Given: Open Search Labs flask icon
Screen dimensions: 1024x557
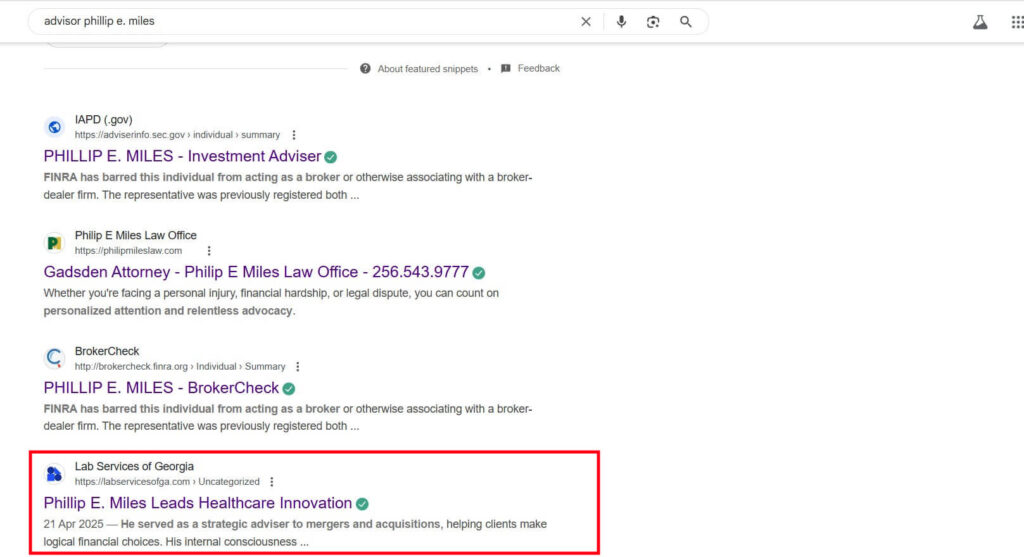Looking at the screenshot, I should (x=980, y=22).
